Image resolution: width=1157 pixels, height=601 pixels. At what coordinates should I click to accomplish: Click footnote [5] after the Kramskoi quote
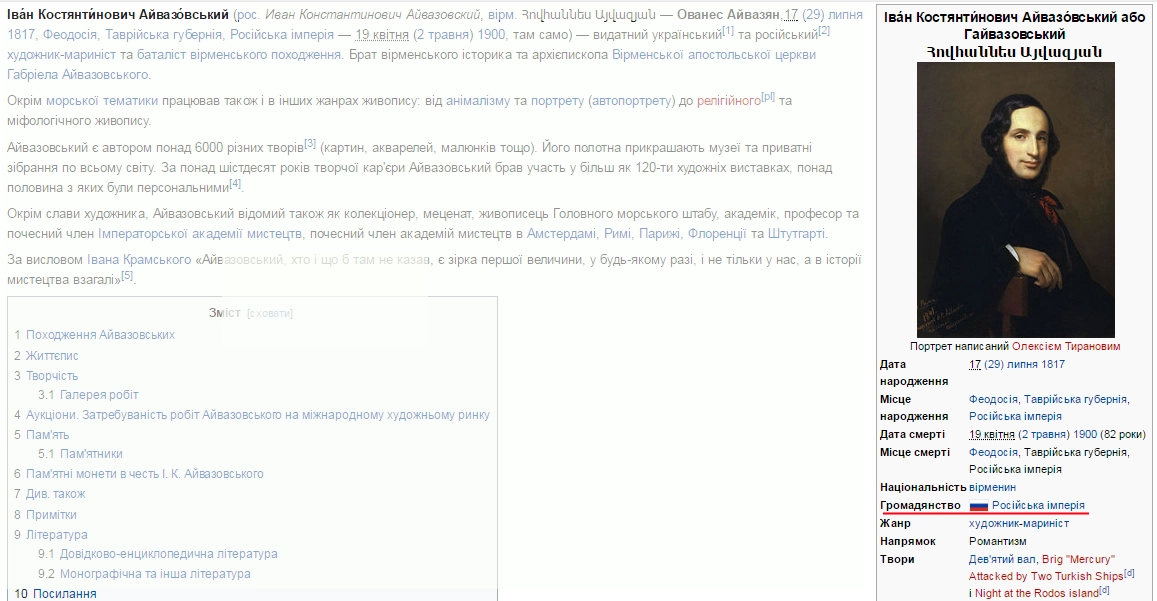click(x=127, y=277)
